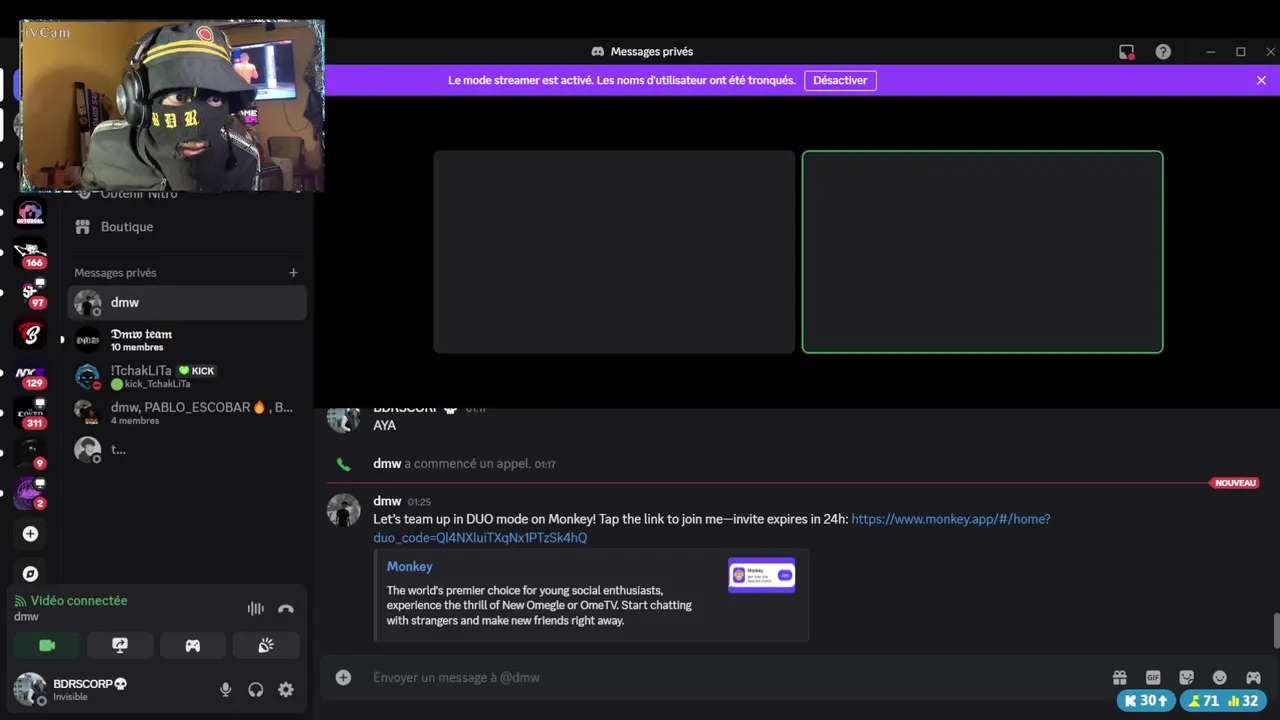Open noise suppression waveform icon
This screenshot has width=1280, height=720.
coord(256,608)
